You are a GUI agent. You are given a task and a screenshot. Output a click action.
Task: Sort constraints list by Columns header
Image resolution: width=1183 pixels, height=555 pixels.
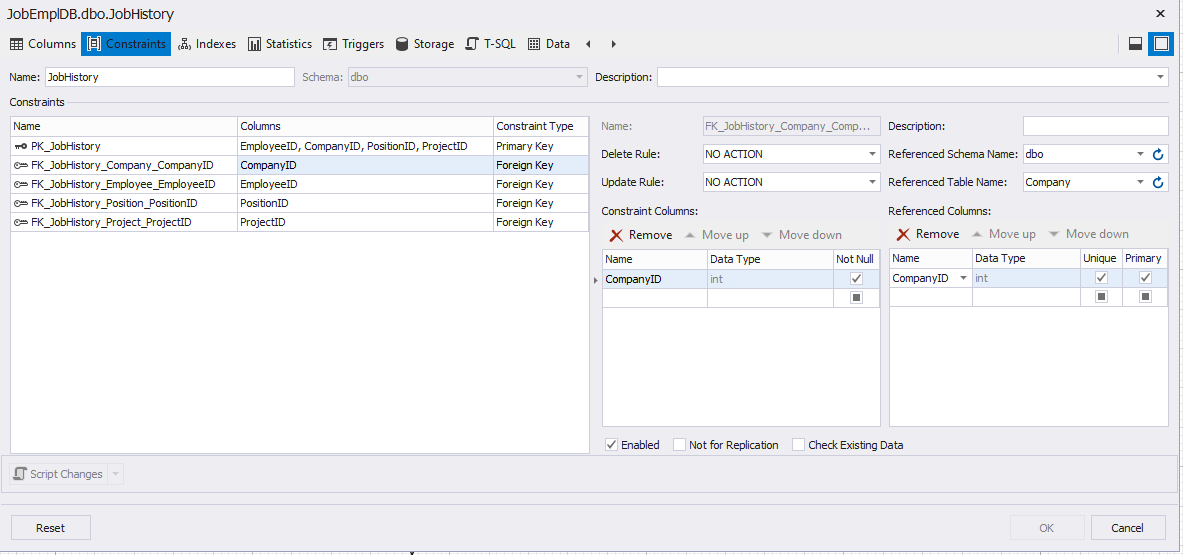click(x=365, y=126)
